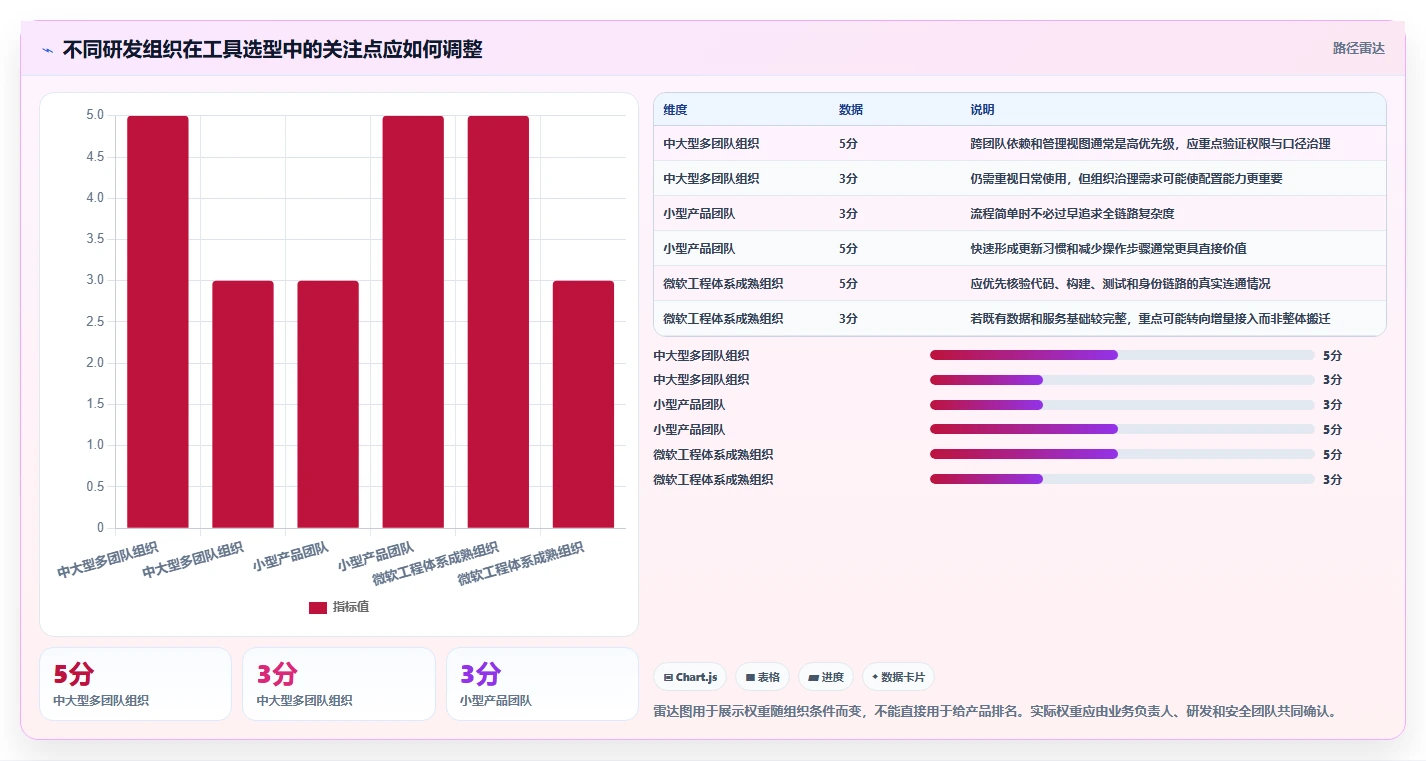The height and width of the screenshot is (761, 1426).
Task: Click the 2.5 y-axis label
Action: pyautogui.click(x=95, y=321)
